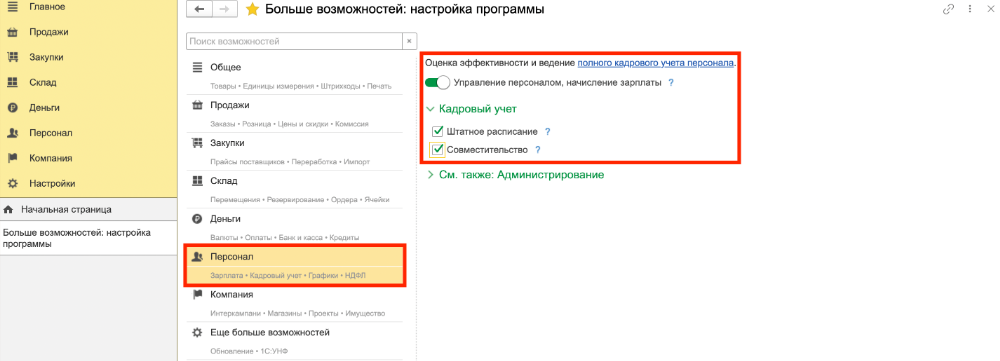Follow полного кадрового учета персонала link

click(656, 63)
